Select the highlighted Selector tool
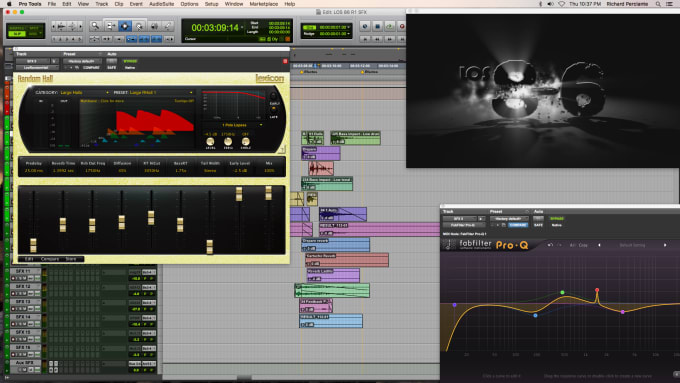The height and width of the screenshot is (383, 680). [x=125, y=26]
